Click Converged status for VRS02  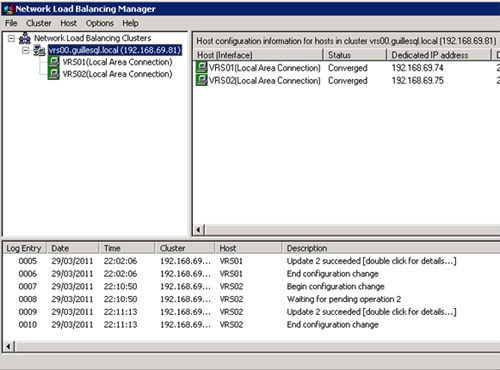[x=348, y=80]
